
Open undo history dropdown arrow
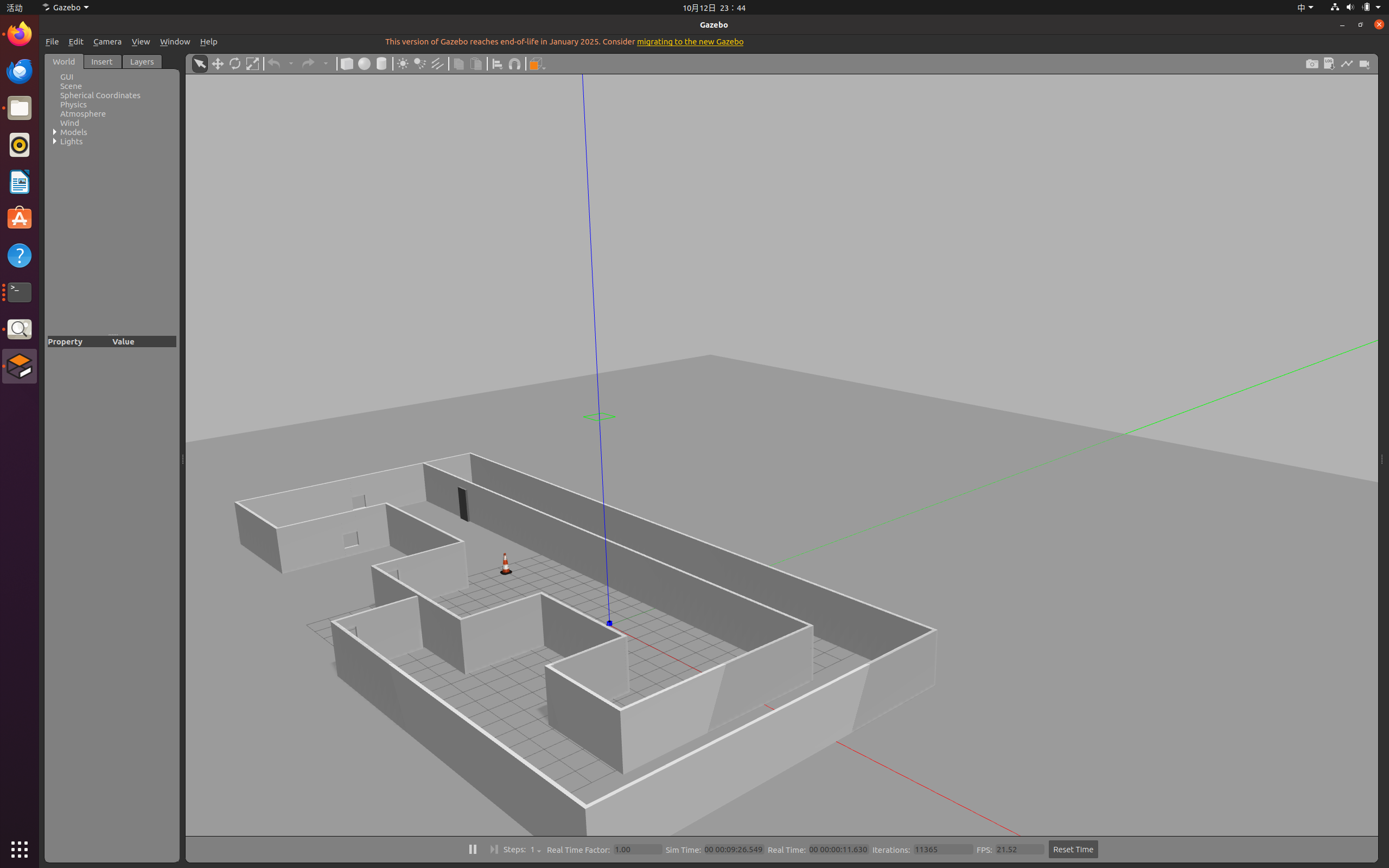click(291, 63)
